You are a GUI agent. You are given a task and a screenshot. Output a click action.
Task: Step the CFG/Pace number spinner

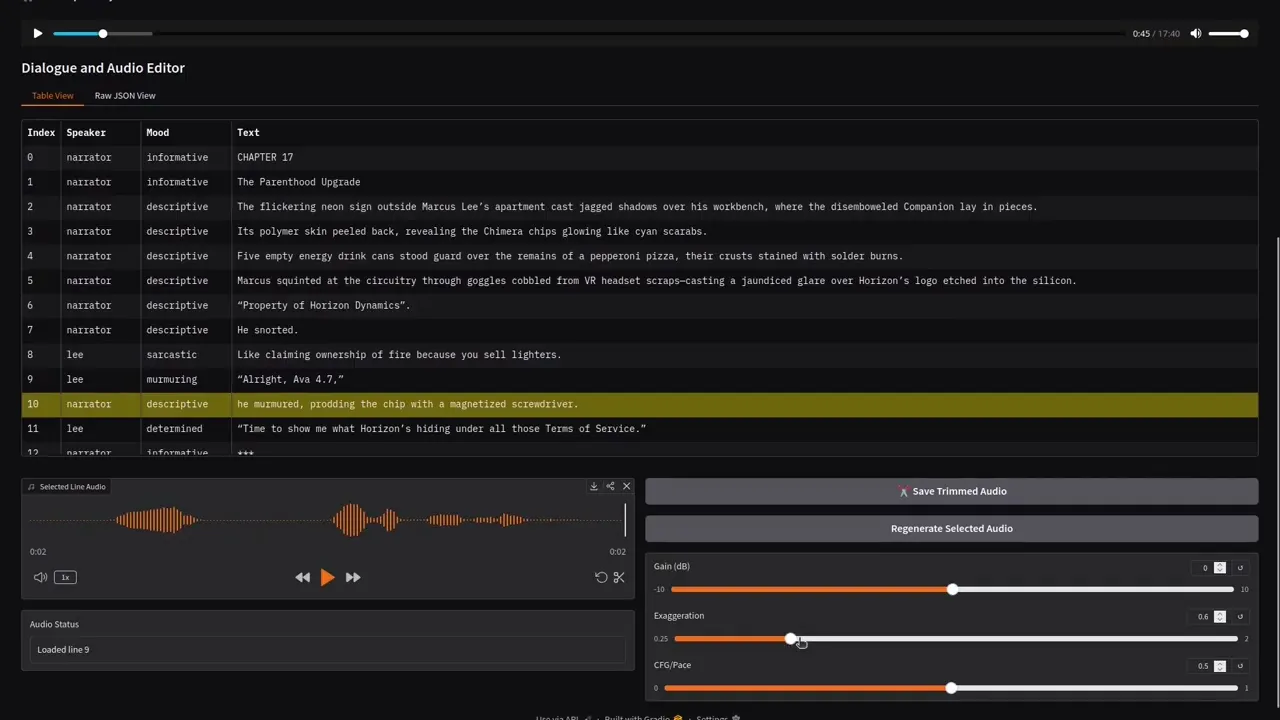(x=1220, y=666)
